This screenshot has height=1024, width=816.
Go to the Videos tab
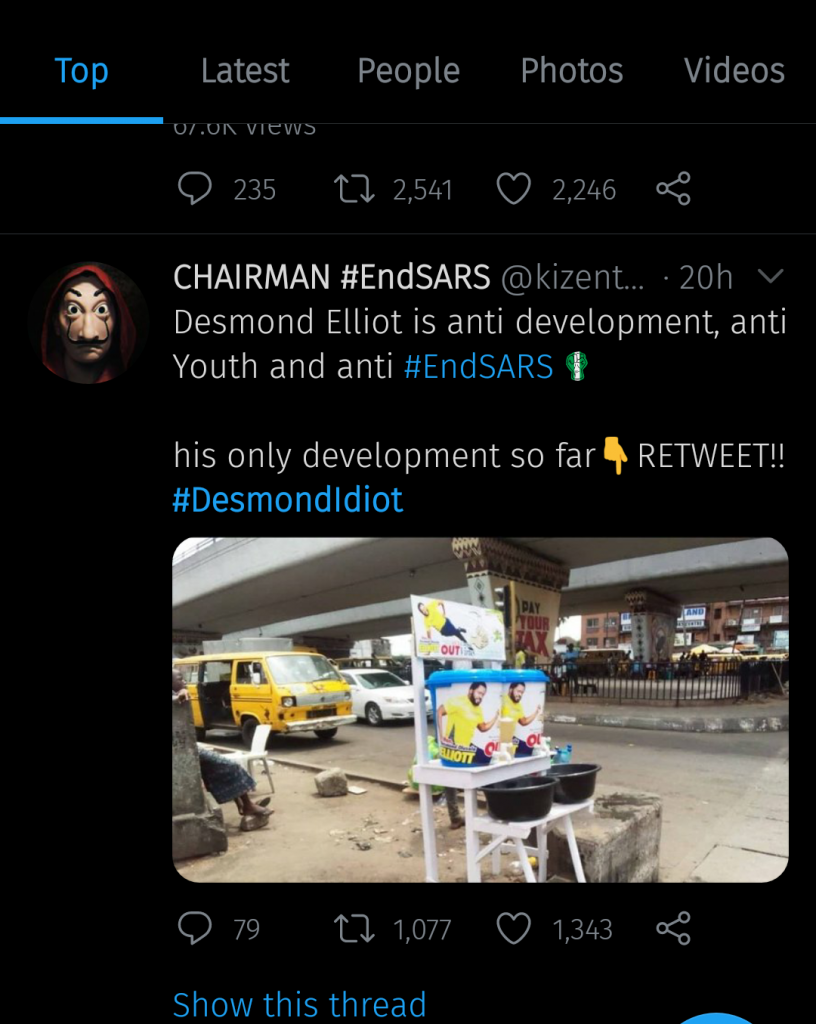(x=734, y=71)
